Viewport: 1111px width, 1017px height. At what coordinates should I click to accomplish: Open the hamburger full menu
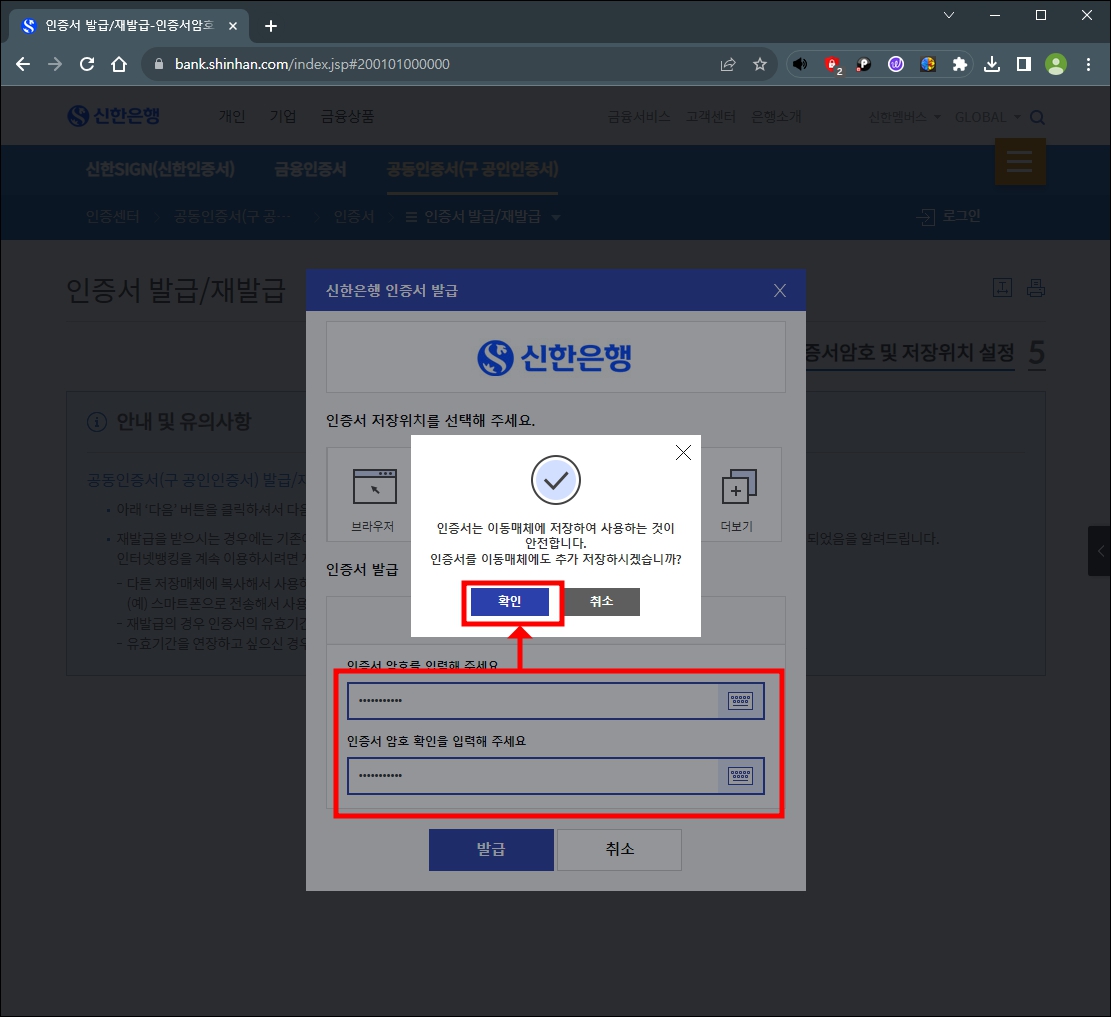tap(1020, 162)
